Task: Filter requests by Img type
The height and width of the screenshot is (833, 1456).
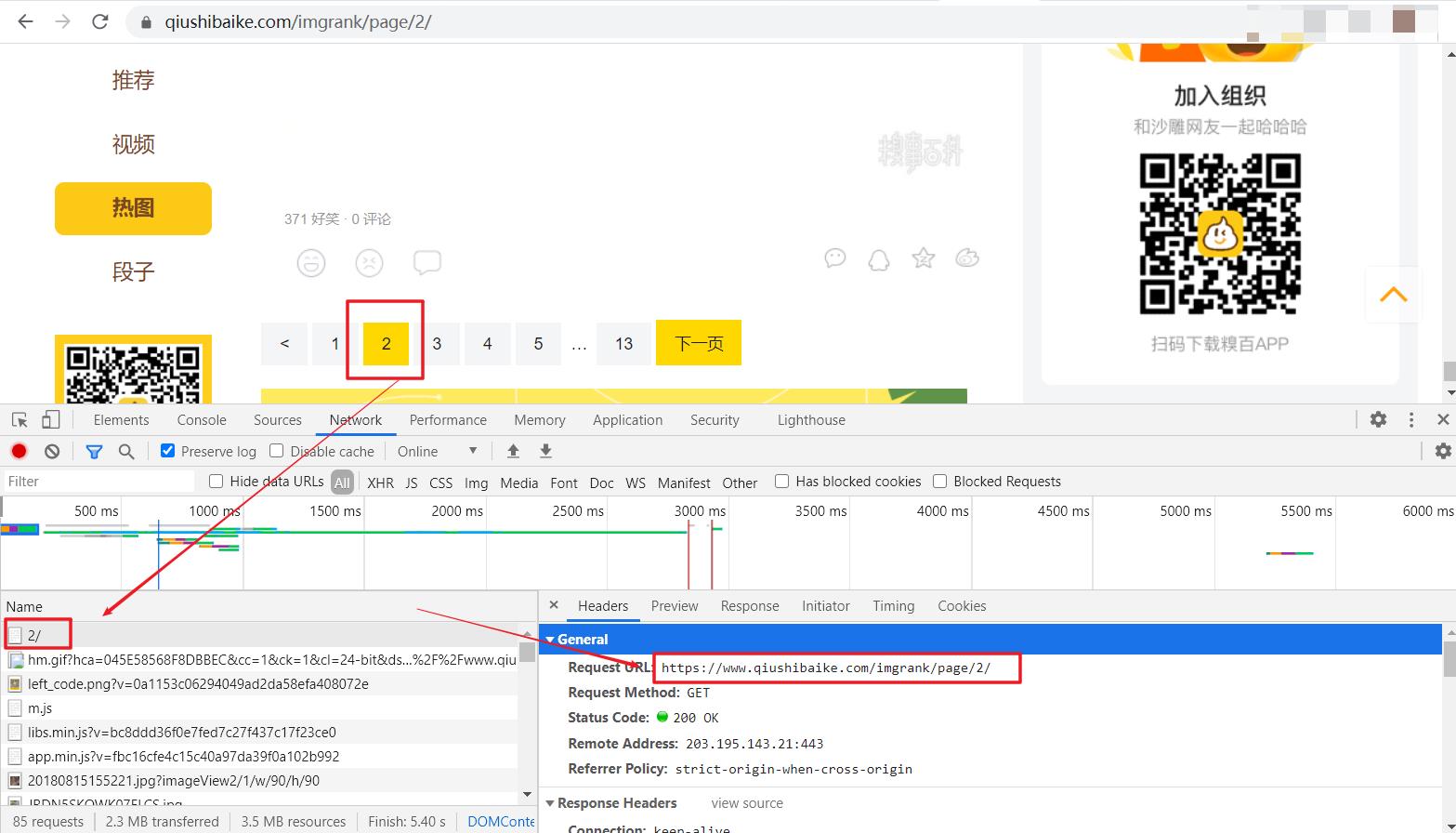Action: tap(477, 483)
